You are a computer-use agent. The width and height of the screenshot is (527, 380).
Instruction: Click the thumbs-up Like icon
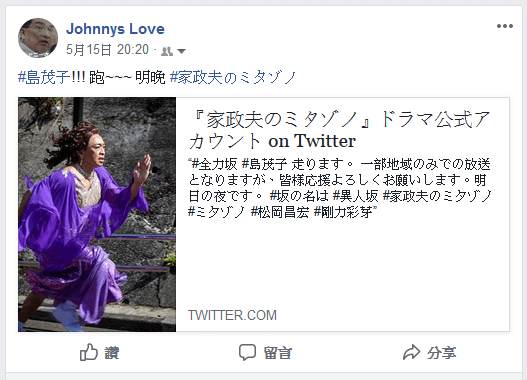click(x=88, y=352)
